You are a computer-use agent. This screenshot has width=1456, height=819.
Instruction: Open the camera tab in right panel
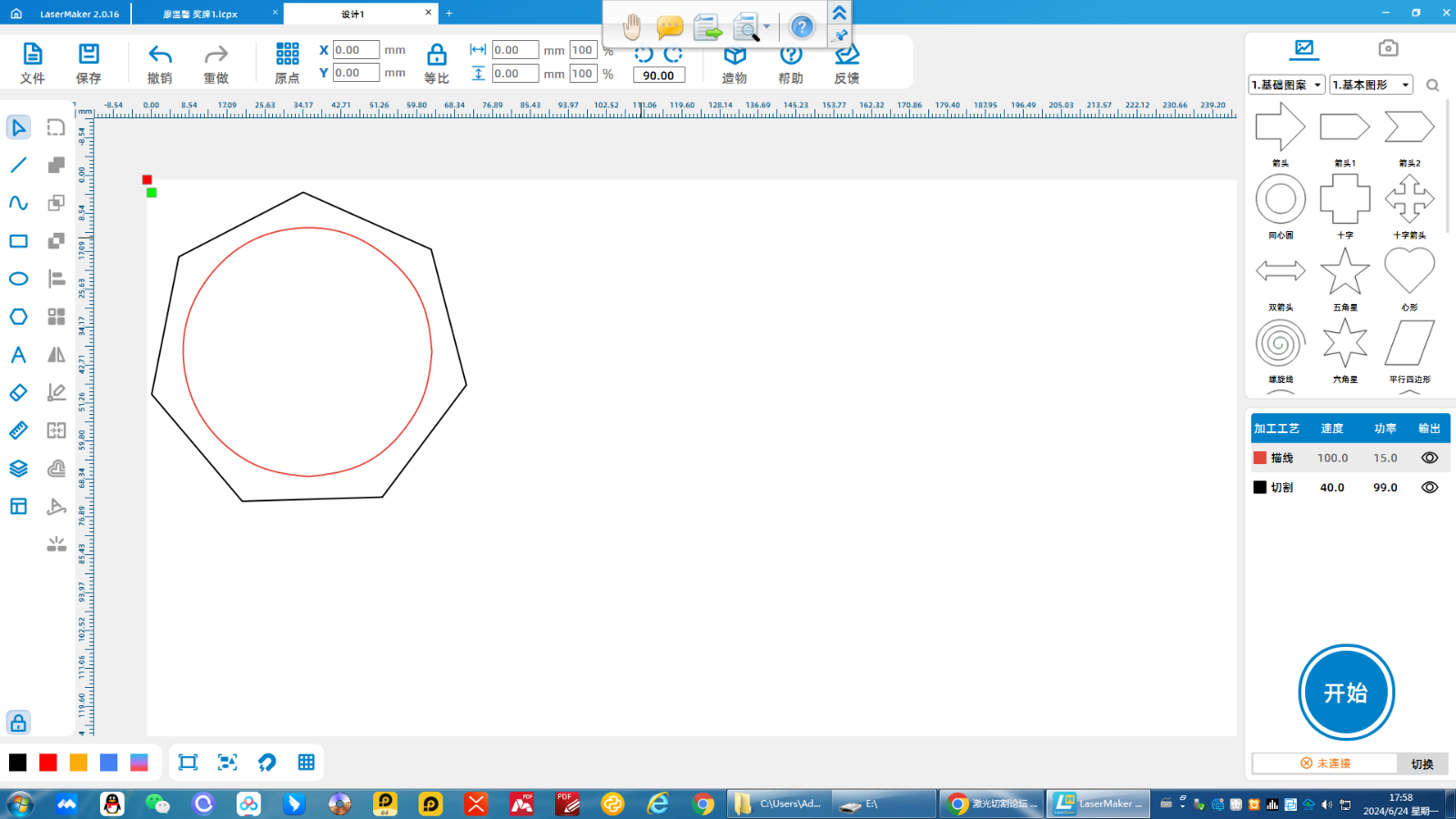click(1388, 48)
